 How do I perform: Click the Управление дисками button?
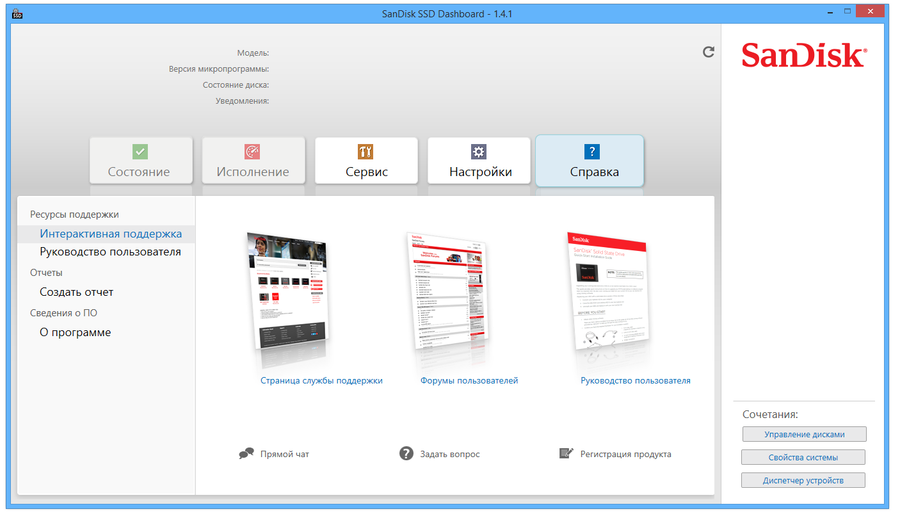[804, 434]
